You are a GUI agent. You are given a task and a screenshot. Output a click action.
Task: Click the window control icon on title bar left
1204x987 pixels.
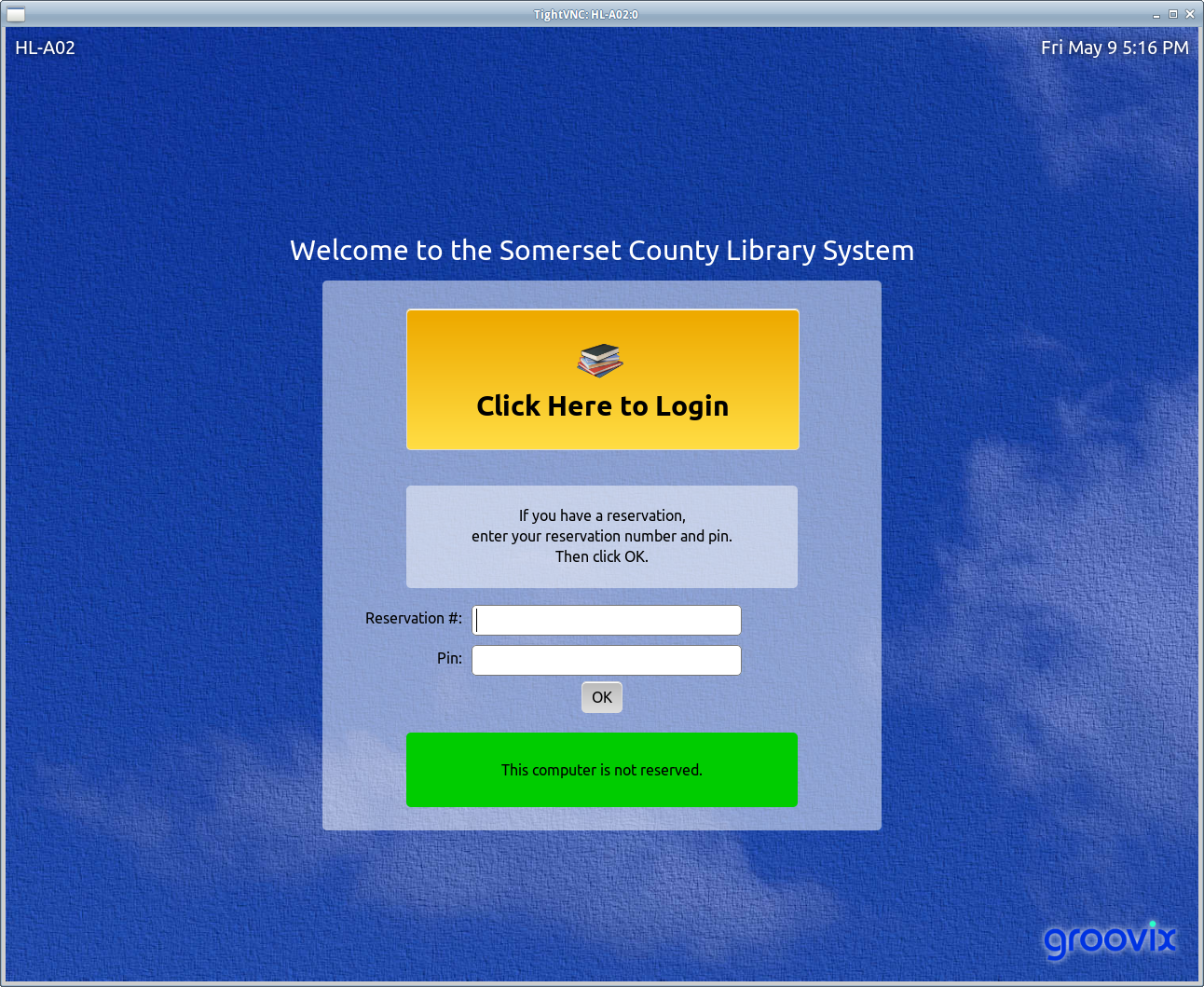pos(15,14)
